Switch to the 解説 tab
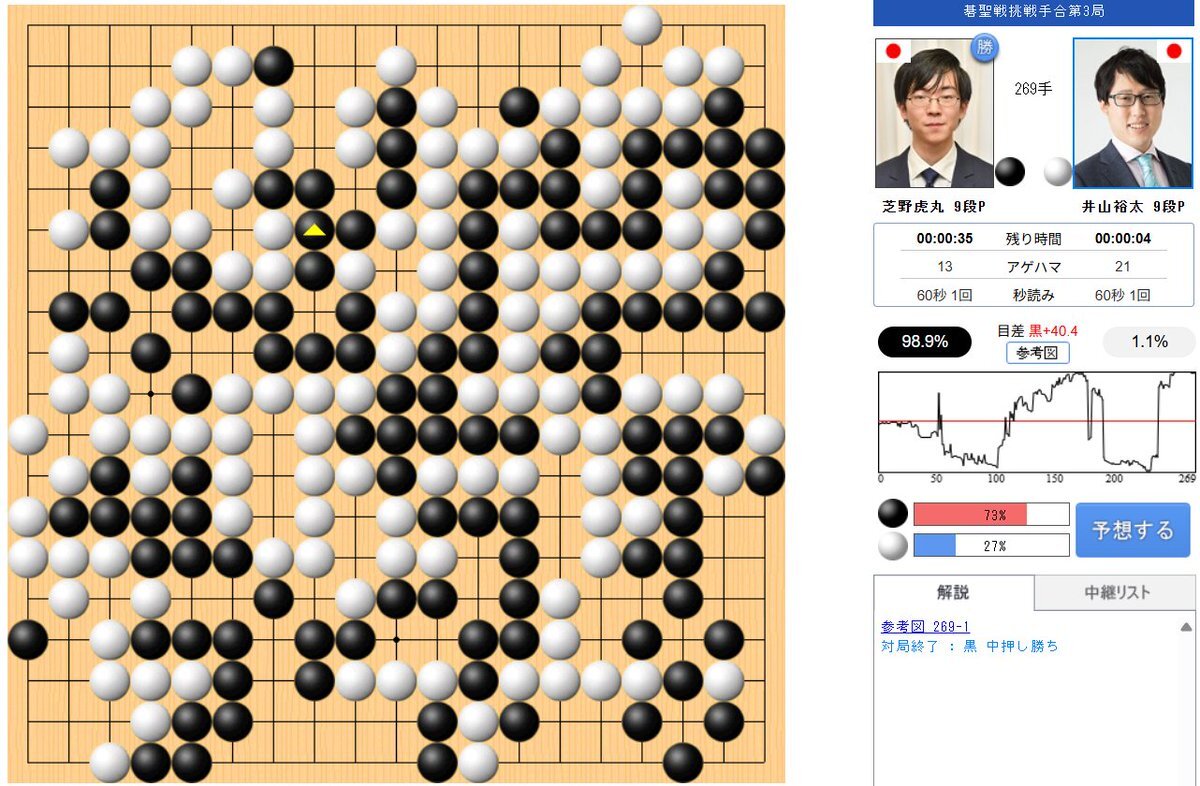Viewport: 1200px width, 786px height. [x=953, y=593]
